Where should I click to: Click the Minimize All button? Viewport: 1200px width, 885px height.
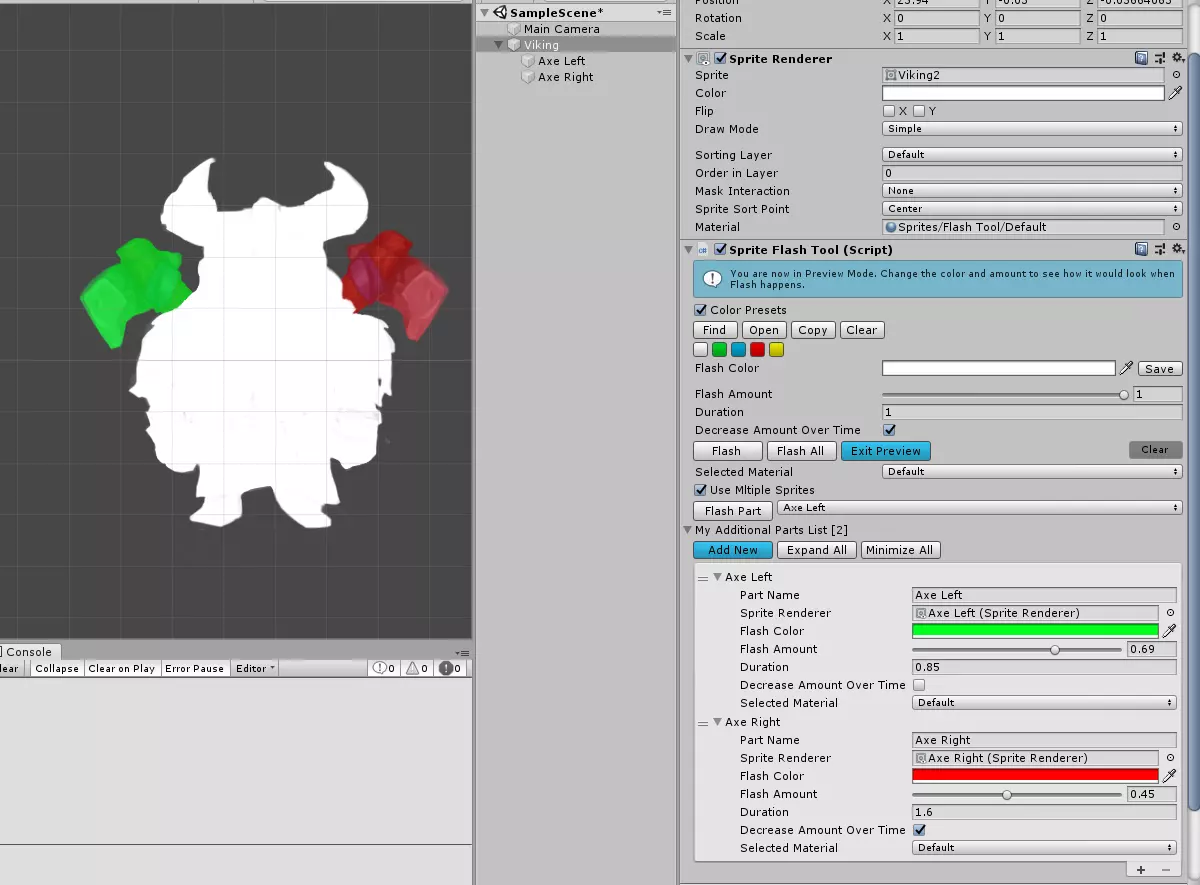tap(899, 550)
